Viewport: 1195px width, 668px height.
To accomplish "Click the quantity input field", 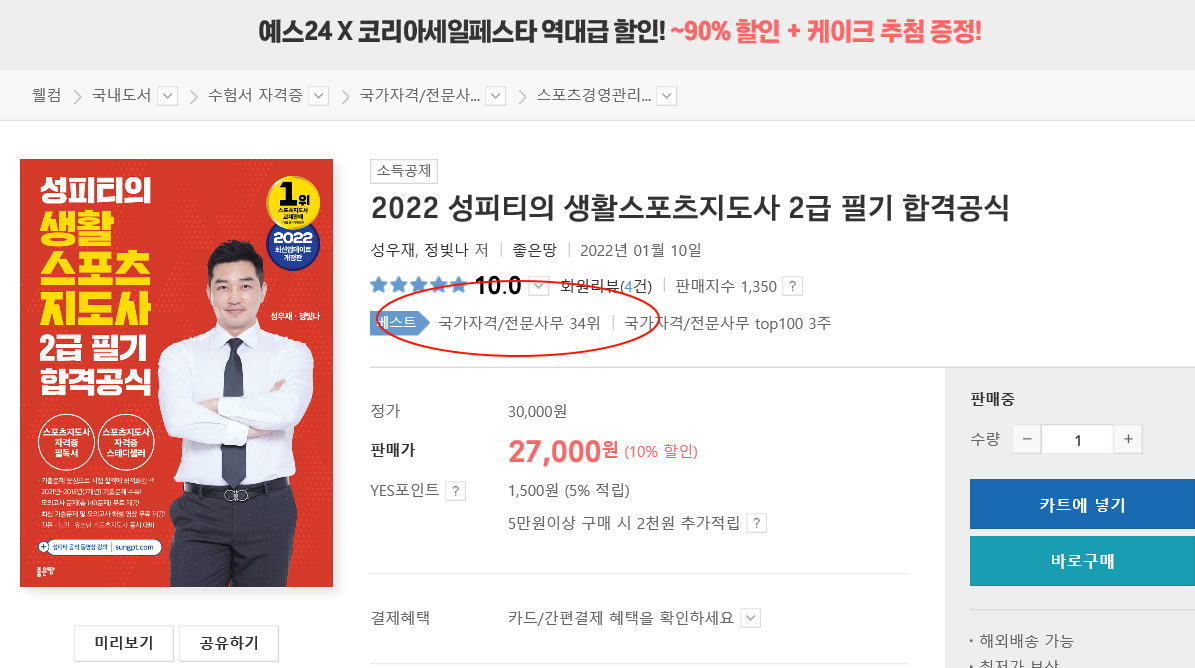I will coord(1078,439).
